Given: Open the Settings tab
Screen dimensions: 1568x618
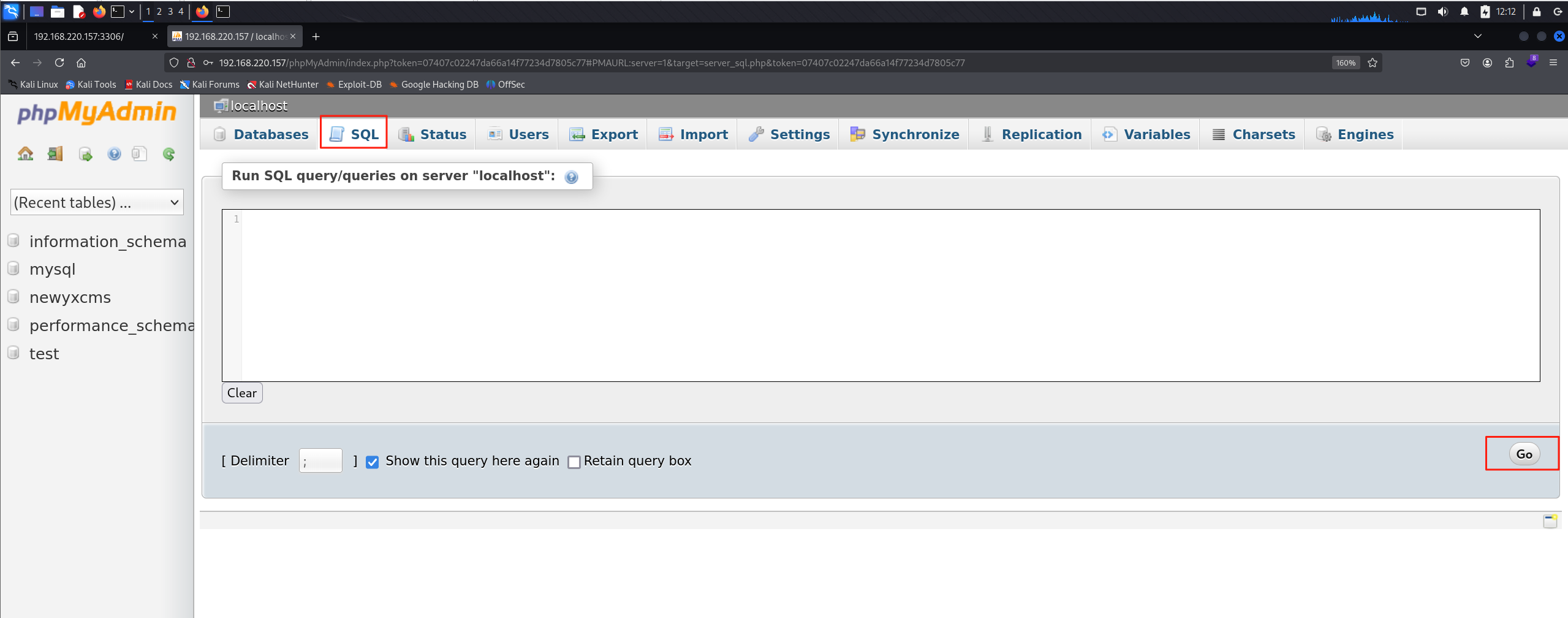Looking at the screenshot, I should click(789, 134).
